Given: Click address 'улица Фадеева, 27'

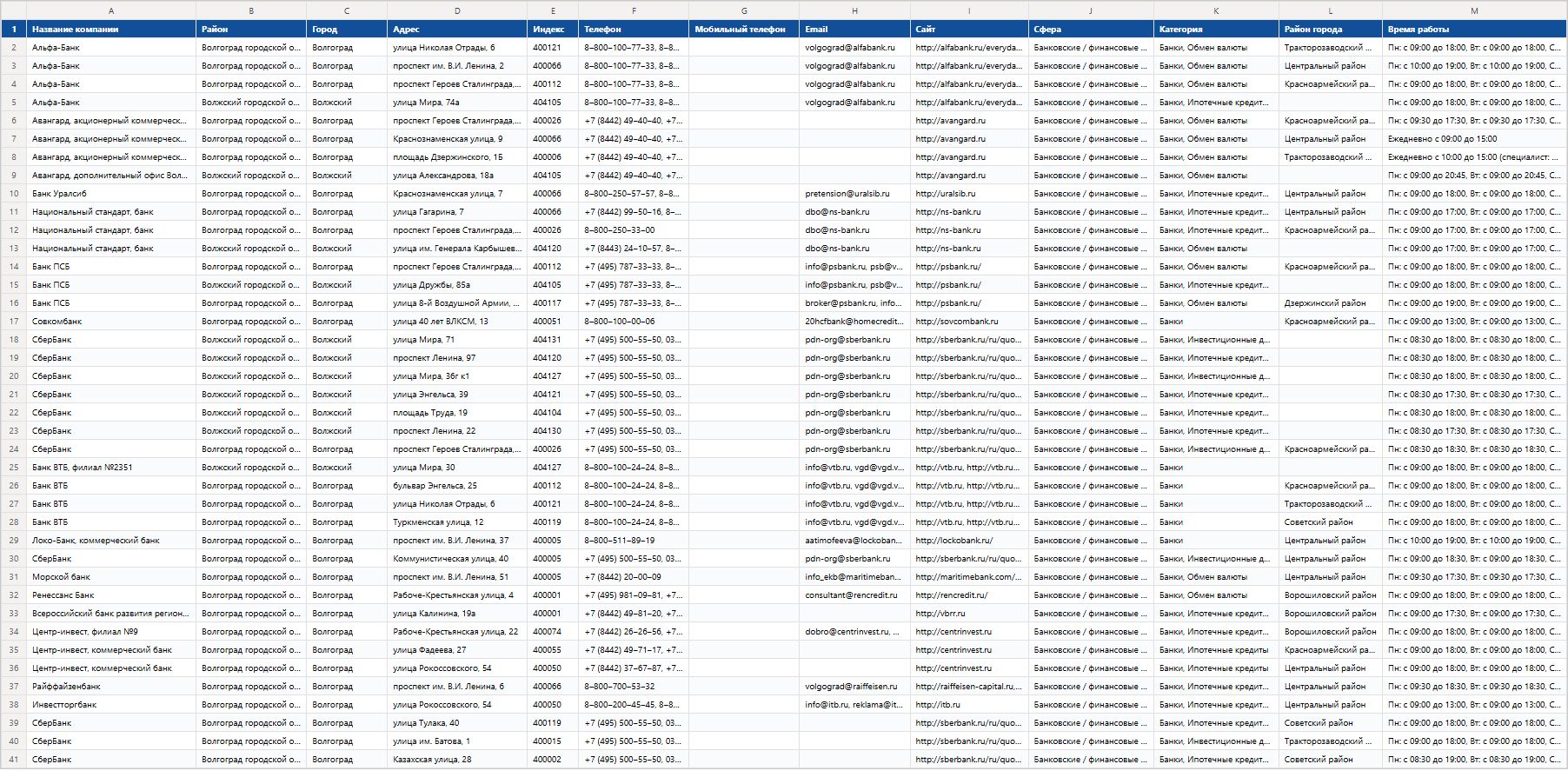Looking at the screenshot, I should (457, 650).
